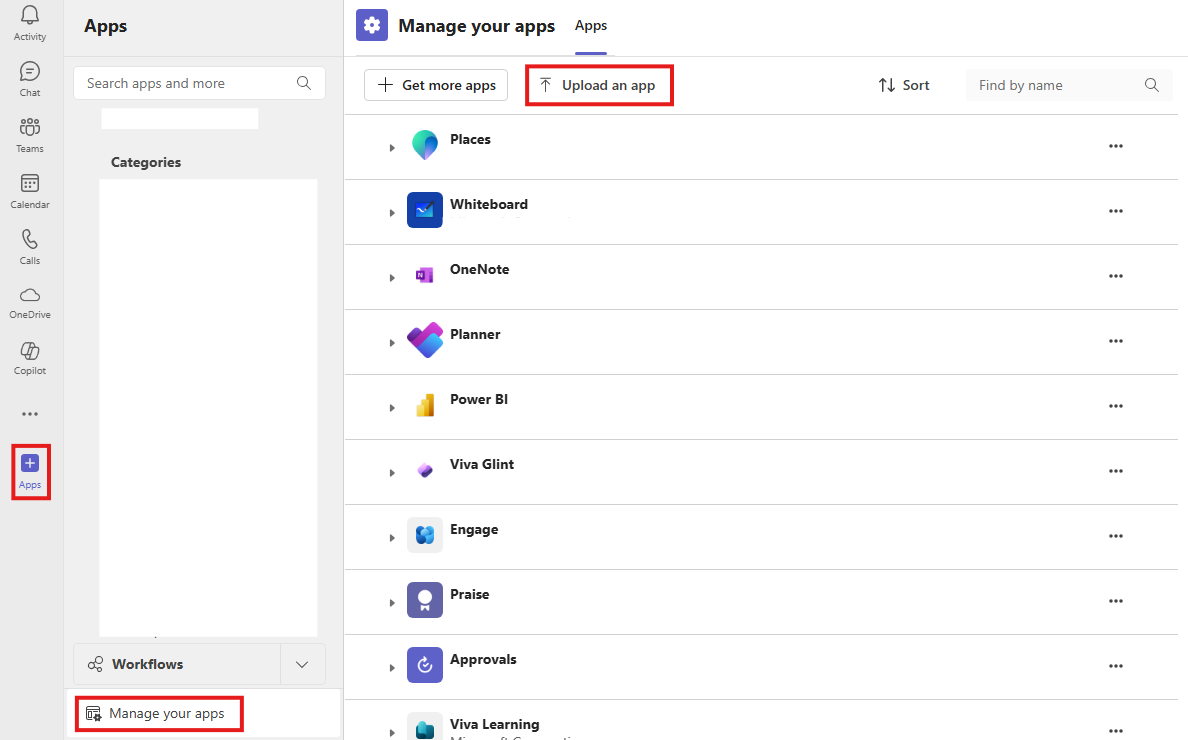Screen dimensions: 1188x740
Task: Click the Engage app icon
Action: tap(425, 535)
